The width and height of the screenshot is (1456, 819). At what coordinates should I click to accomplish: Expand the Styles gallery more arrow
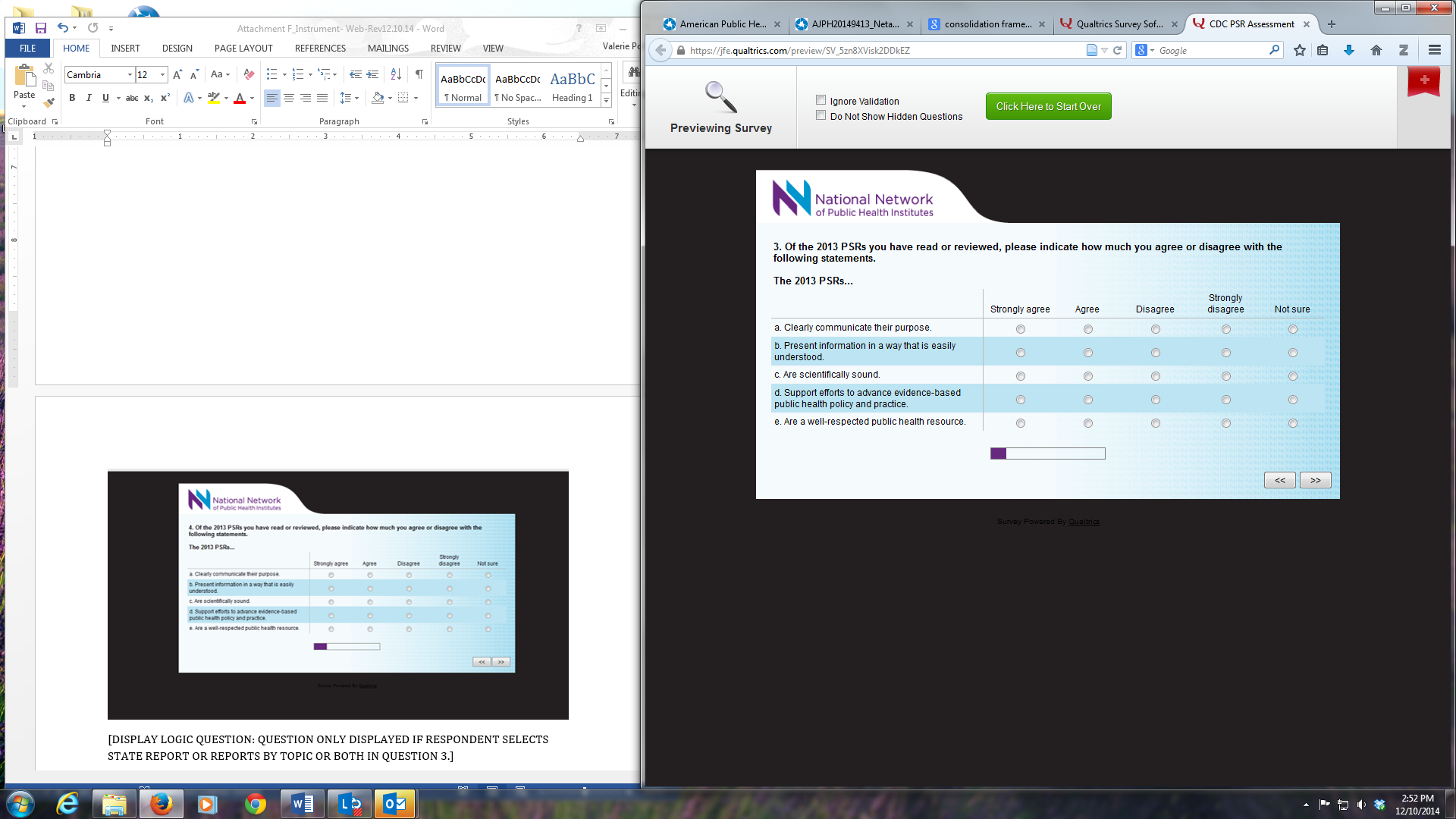click(606, 100)
